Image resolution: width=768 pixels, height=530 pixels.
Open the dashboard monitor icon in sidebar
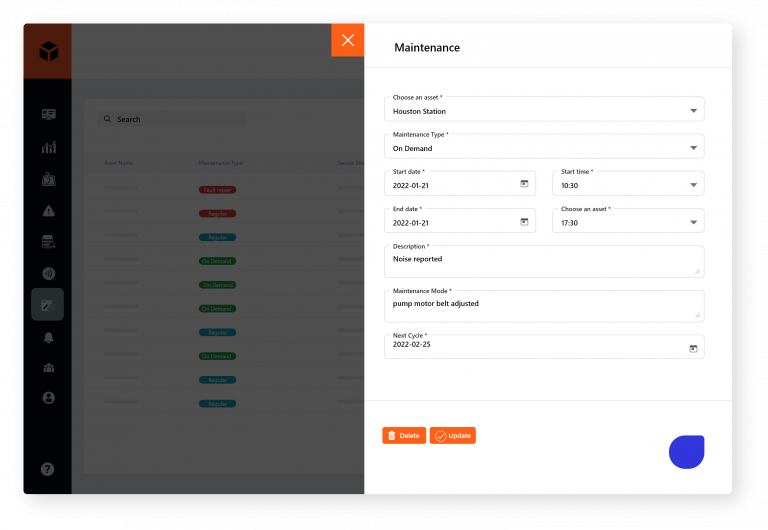(48, 115)
